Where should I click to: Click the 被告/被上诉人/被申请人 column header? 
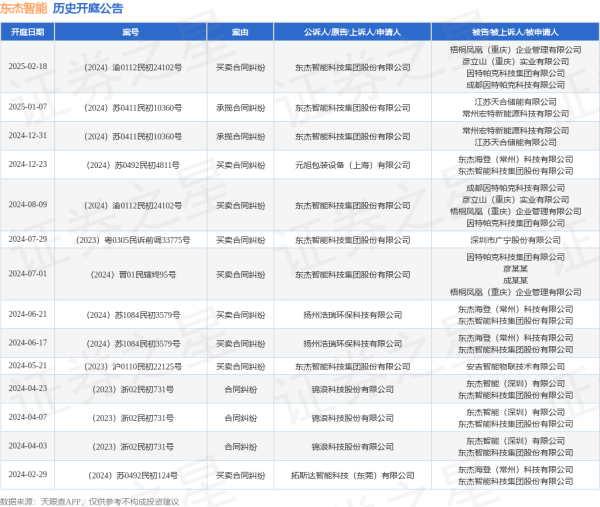(x=515, y=32)
